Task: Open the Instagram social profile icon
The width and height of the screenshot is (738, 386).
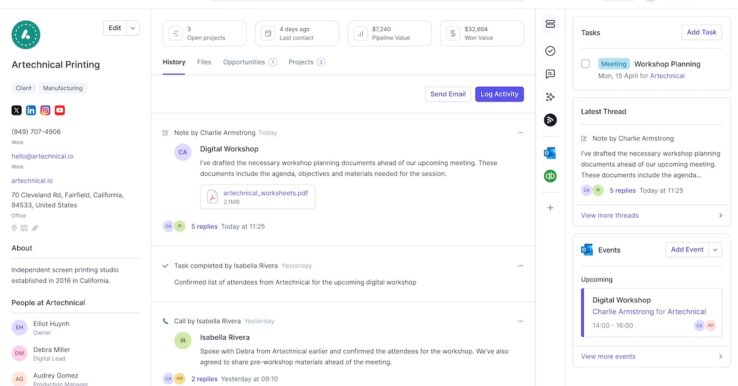Action: 45,110
